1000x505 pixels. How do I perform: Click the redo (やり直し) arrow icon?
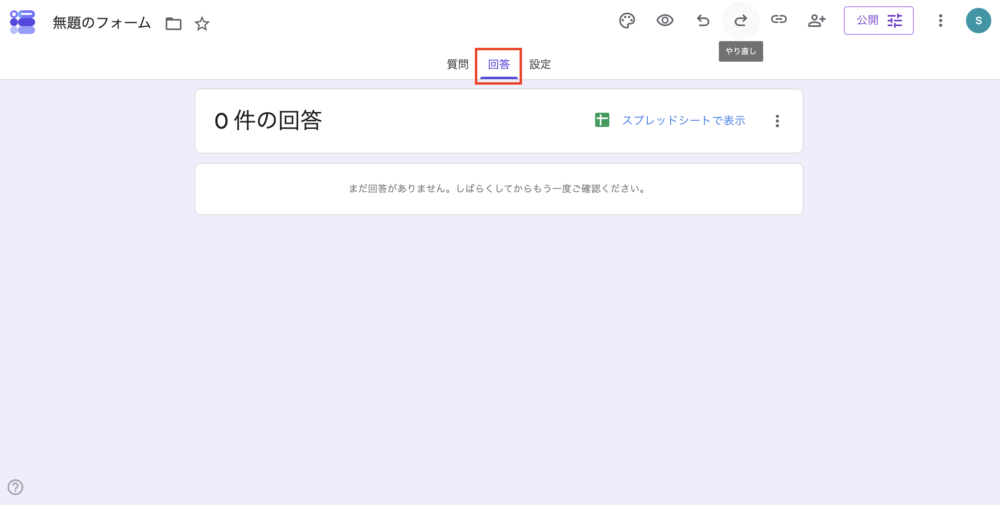(740, 20)
